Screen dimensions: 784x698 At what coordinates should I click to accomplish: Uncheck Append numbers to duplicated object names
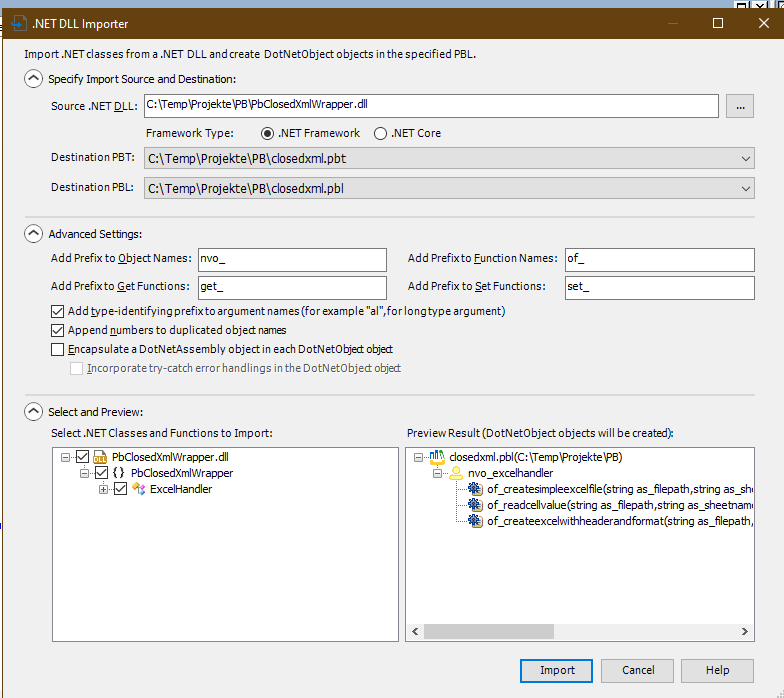tap(58, 330)
